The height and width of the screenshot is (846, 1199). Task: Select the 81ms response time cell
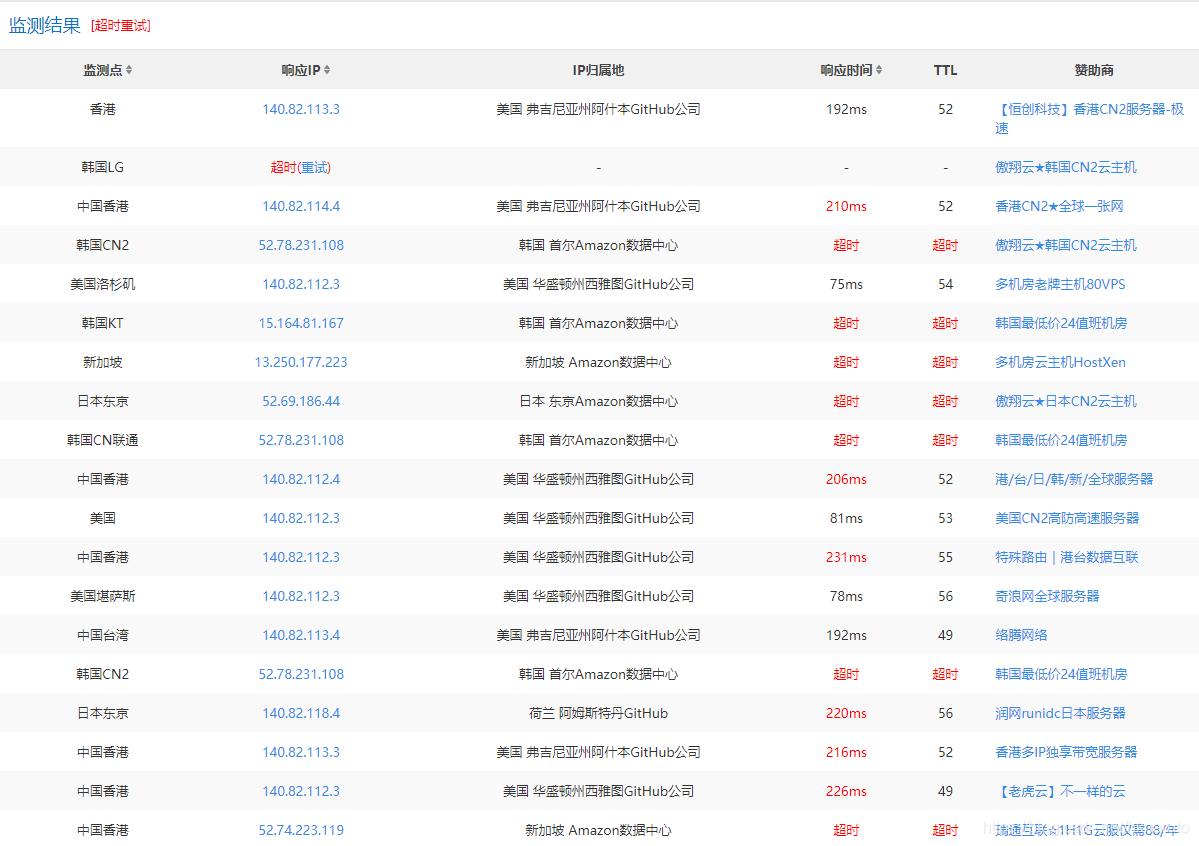846,518
